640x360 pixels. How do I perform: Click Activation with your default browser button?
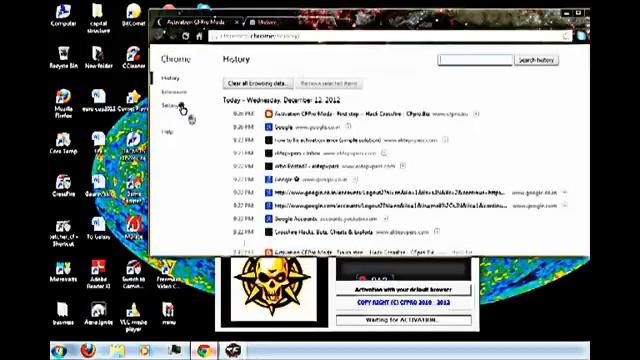click(x=403, y=289)
